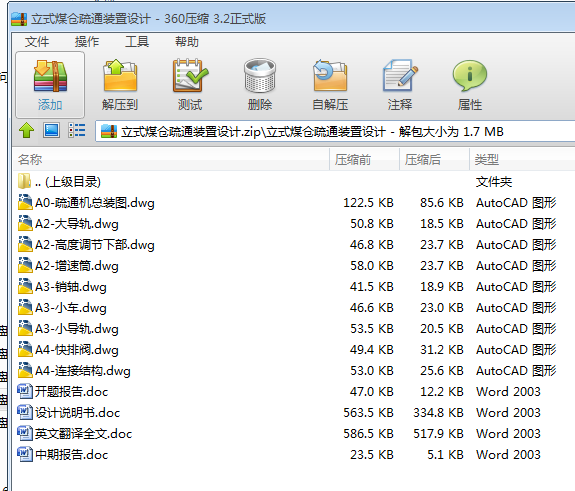Click icon of A2-高度调节下部.dwg
Screen dimensions: 575x491
pyautogui.click(x=25, y=244)
